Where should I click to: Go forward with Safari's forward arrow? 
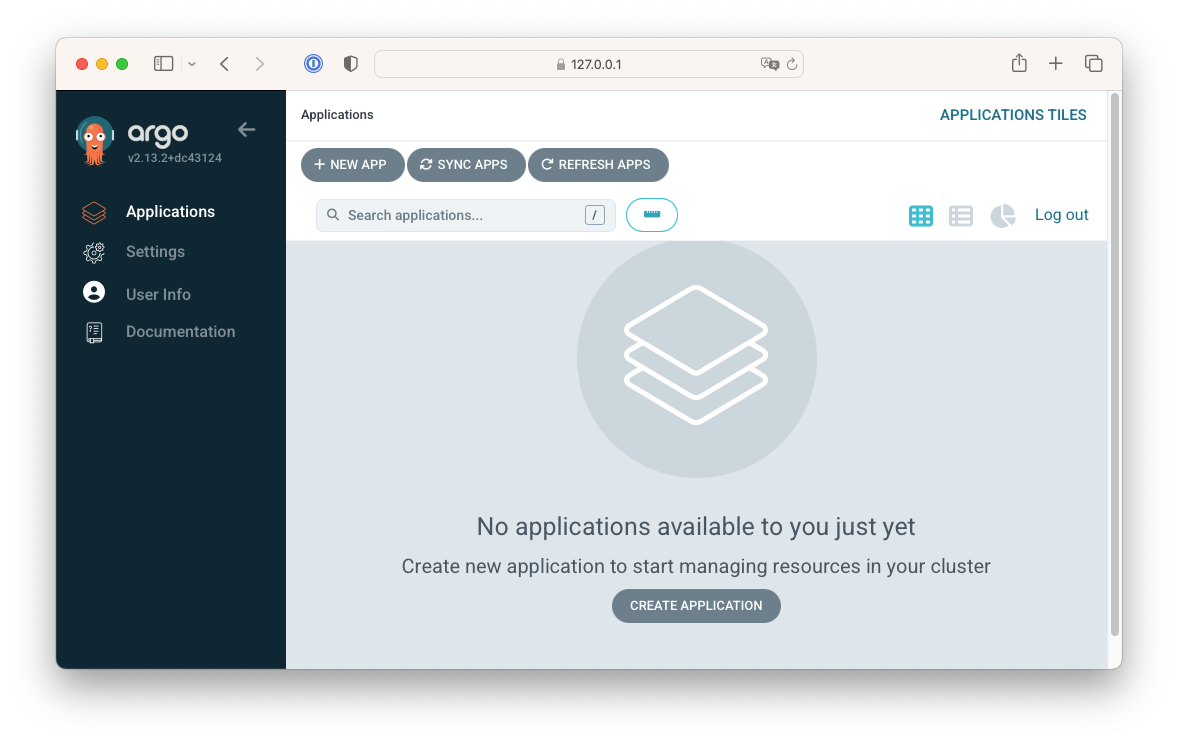260,64
